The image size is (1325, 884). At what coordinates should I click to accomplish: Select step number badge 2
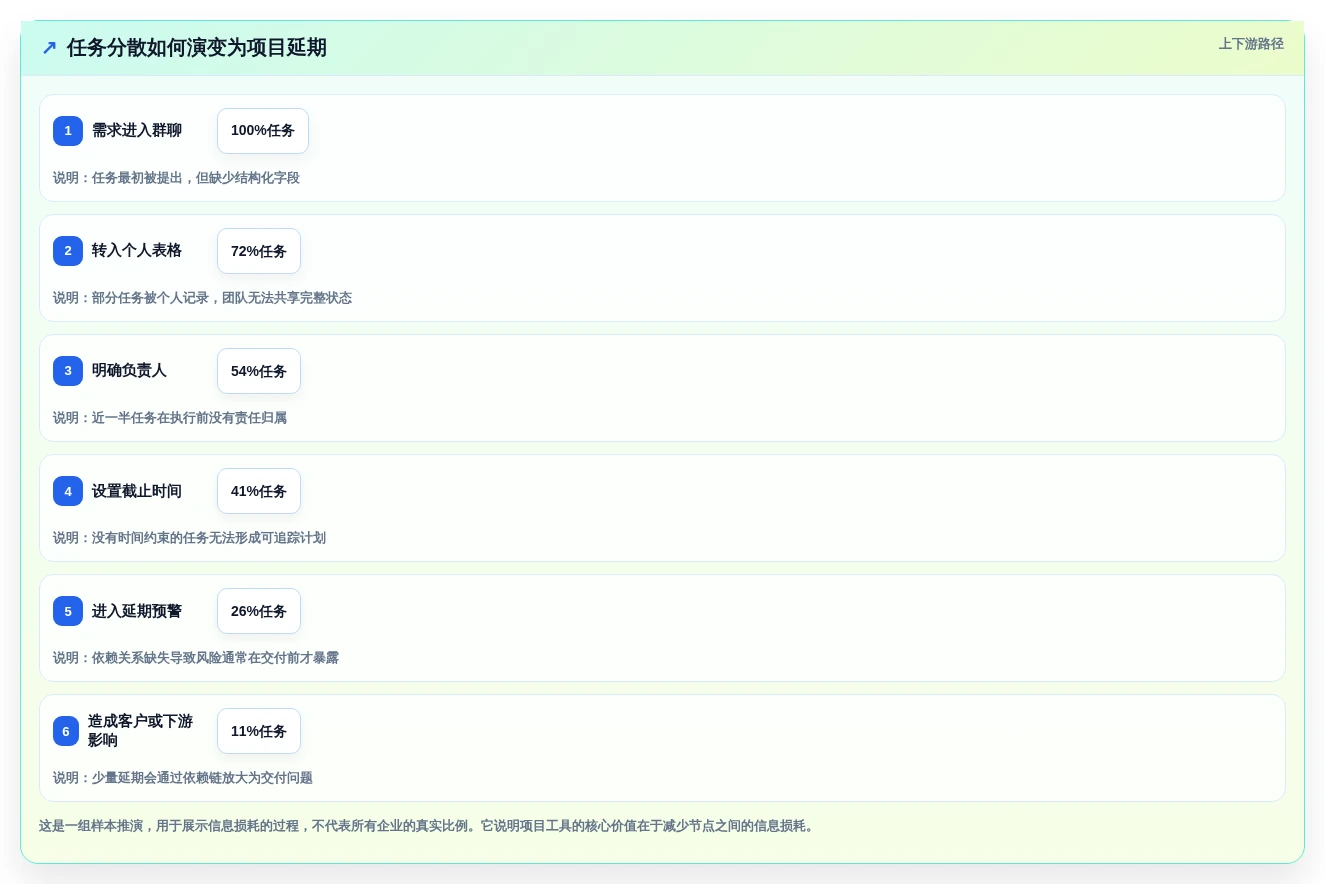click(x=68, y=251)
